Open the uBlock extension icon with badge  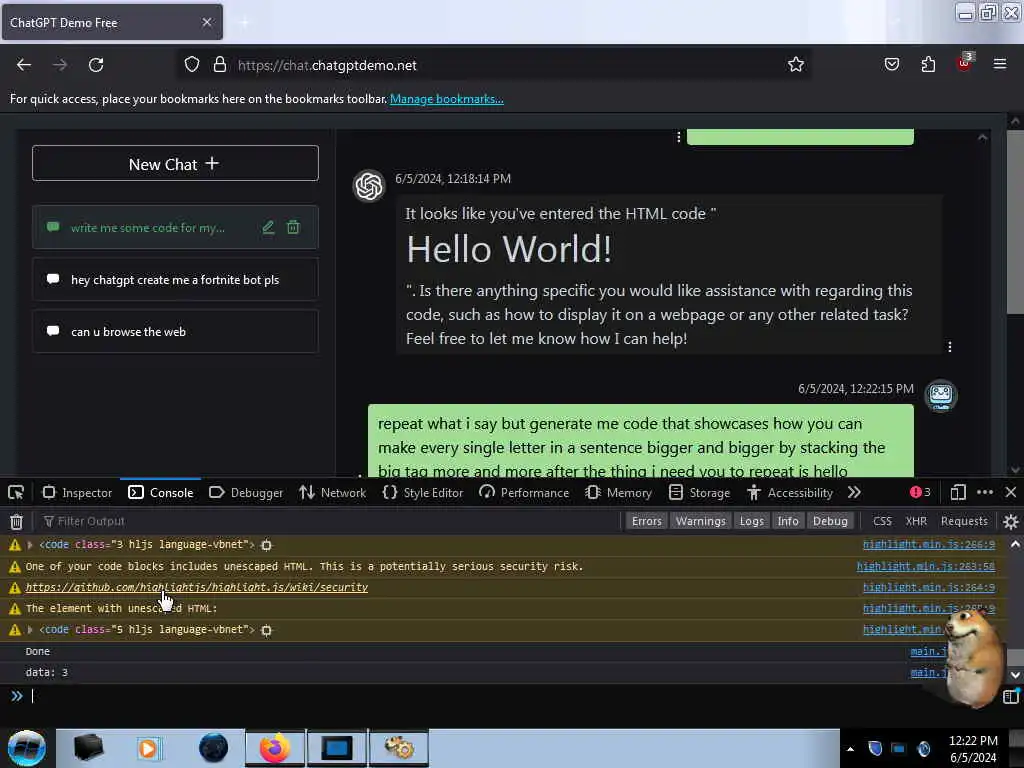[965, 63]
